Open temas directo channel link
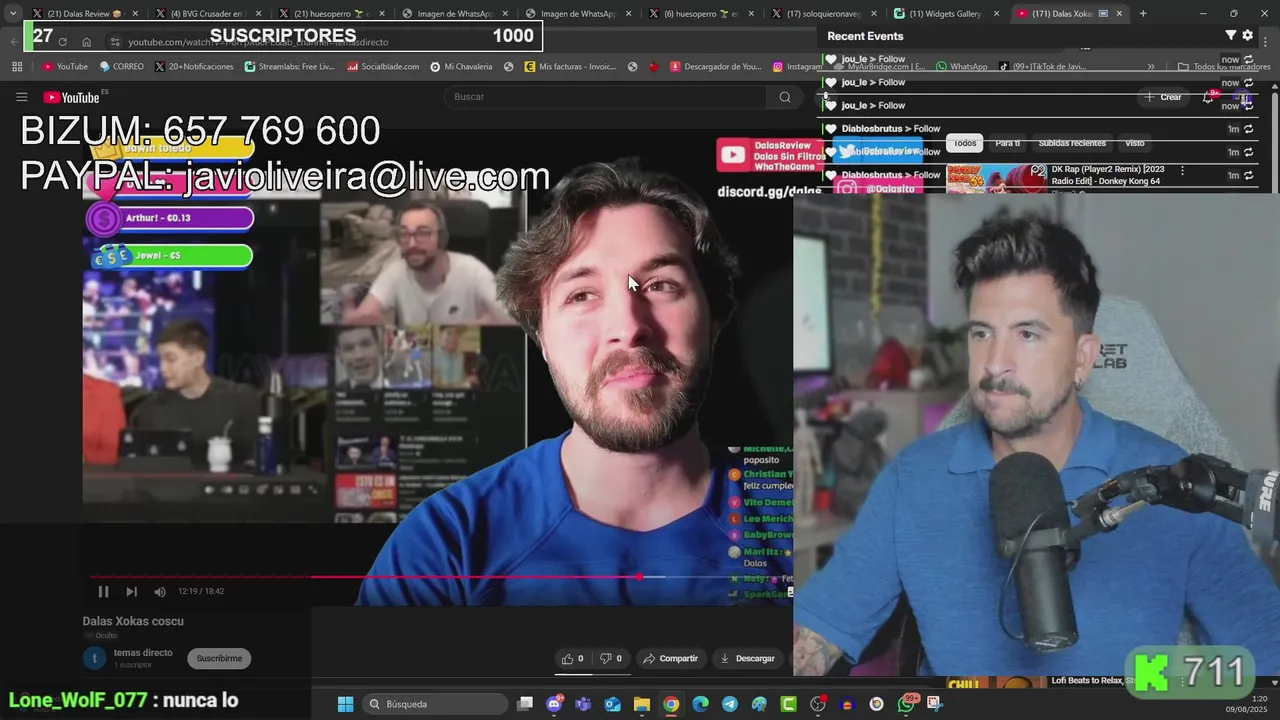The height and width of the screenshot is (720, 1280). [x=143, y=653]
